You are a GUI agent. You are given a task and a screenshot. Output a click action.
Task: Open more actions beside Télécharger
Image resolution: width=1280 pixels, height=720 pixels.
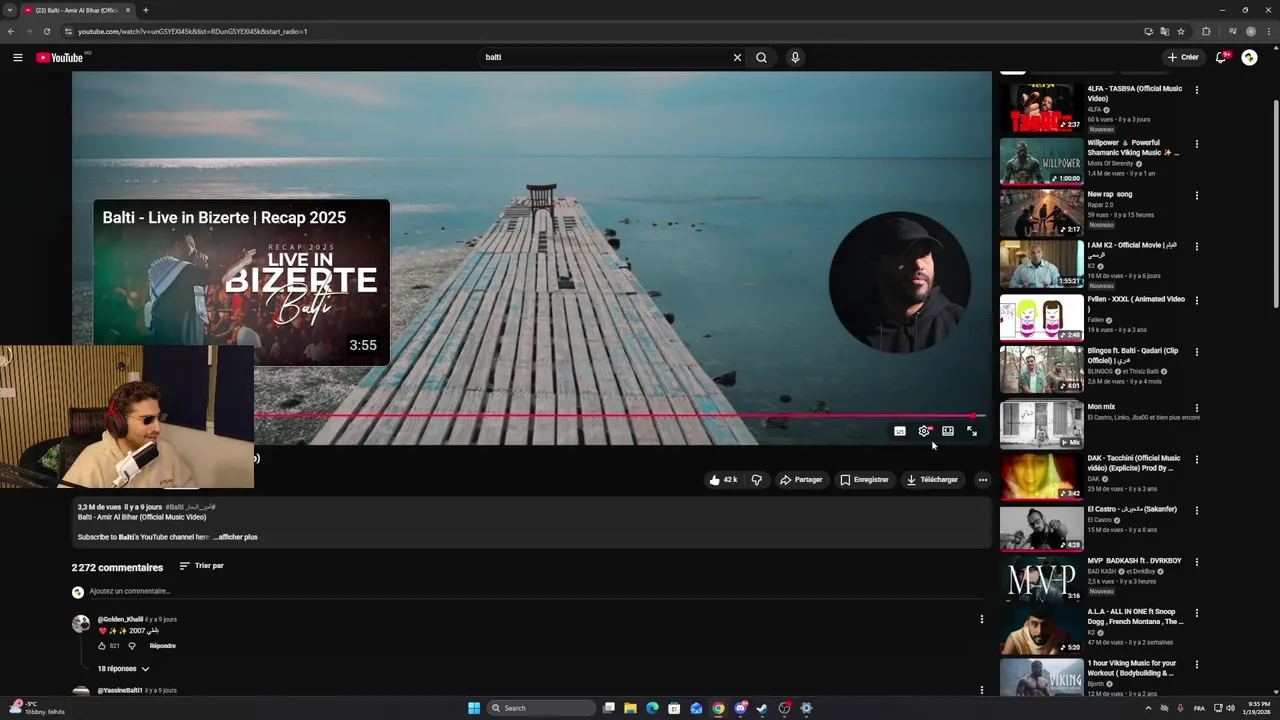(x=982, y=480)
